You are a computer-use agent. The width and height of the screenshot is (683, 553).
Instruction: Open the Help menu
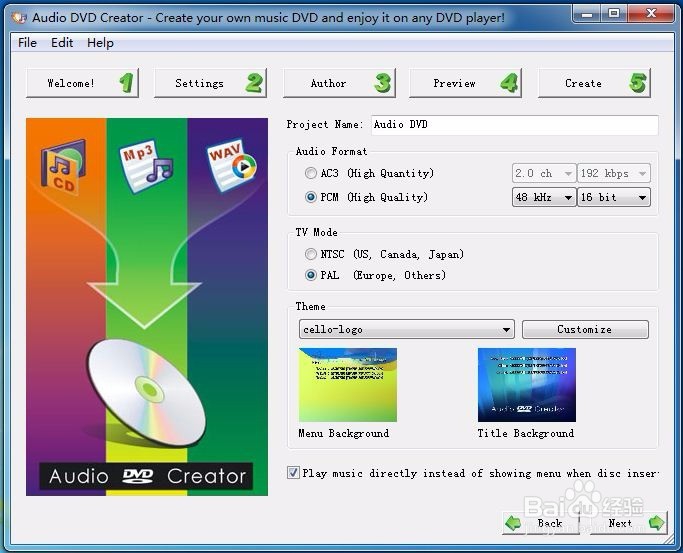[x=100, y=43]
